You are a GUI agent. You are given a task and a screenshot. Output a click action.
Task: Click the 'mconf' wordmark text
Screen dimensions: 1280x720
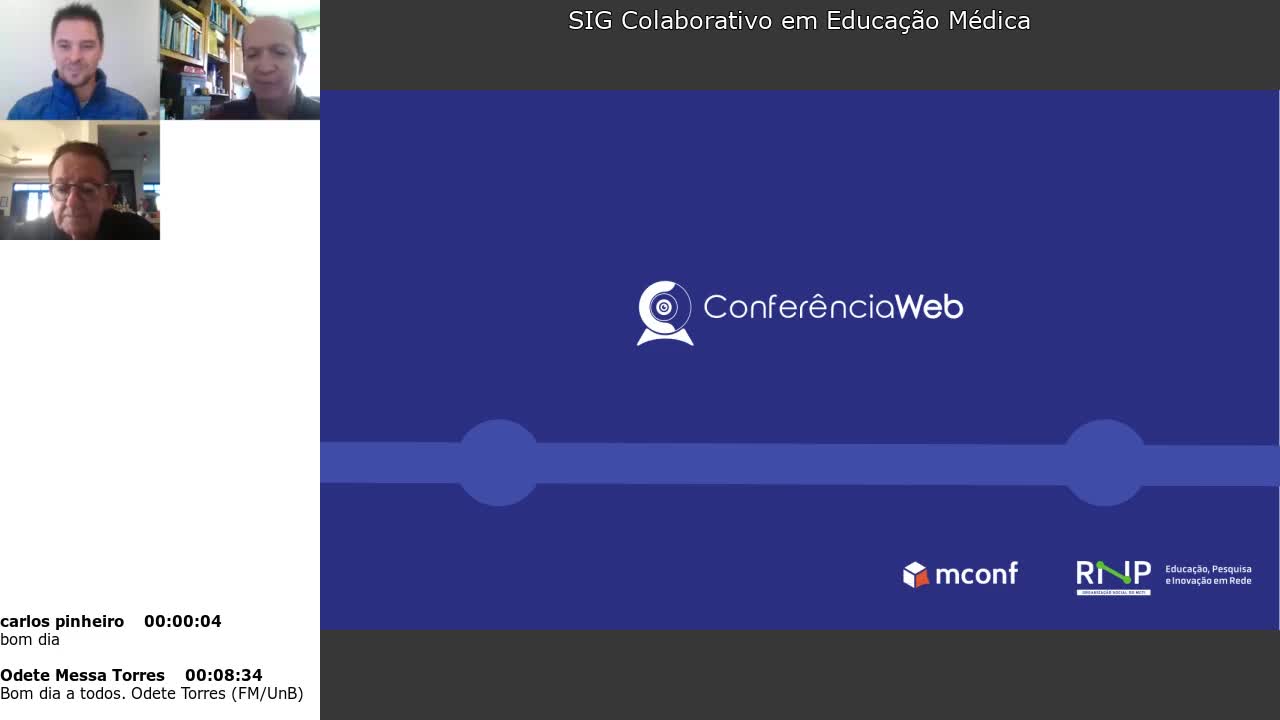click(x=976, y=574)
